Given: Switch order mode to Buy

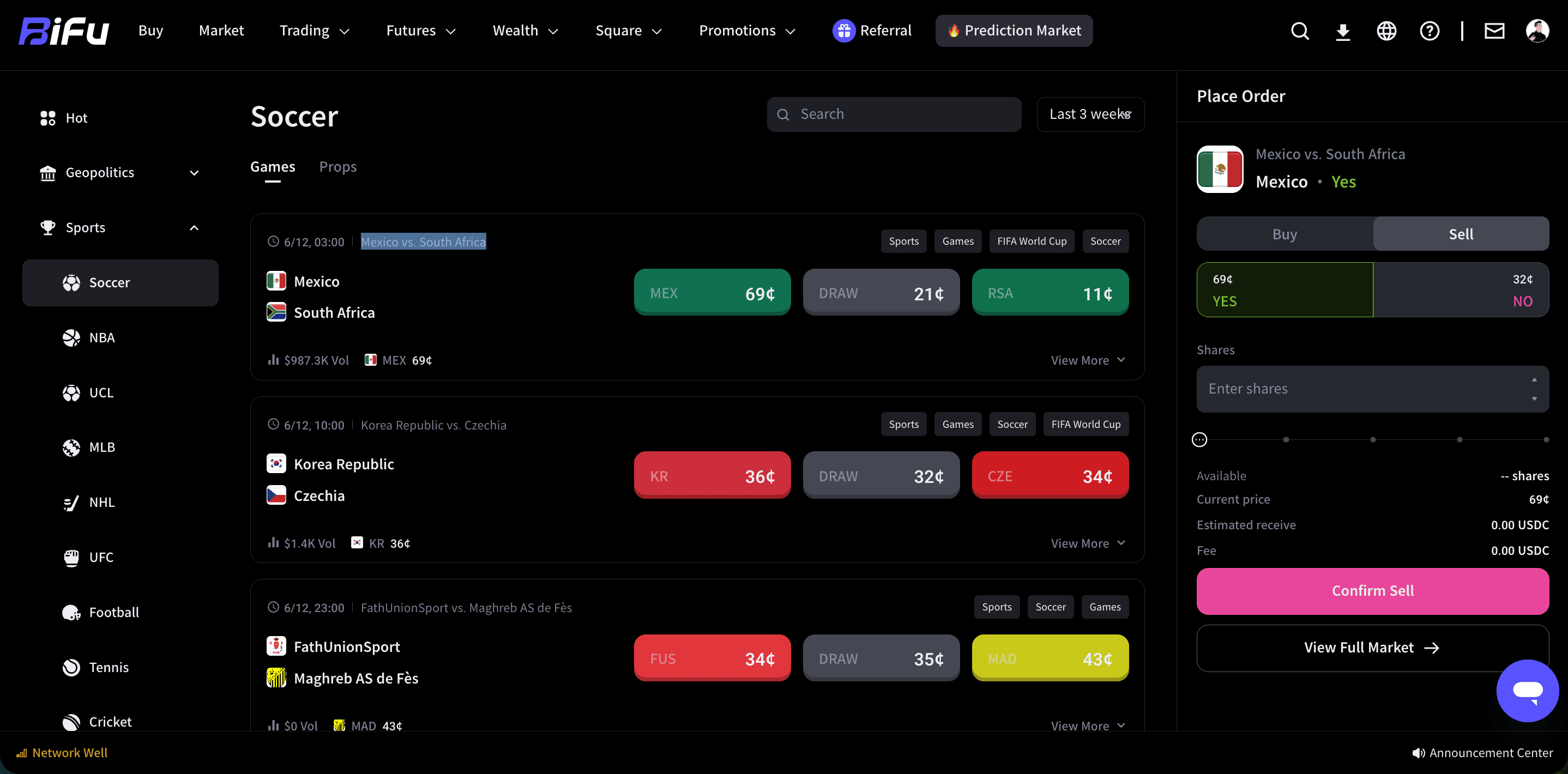Looking at the screenshot, I should pyautogui.click(x=1284, y=234).
